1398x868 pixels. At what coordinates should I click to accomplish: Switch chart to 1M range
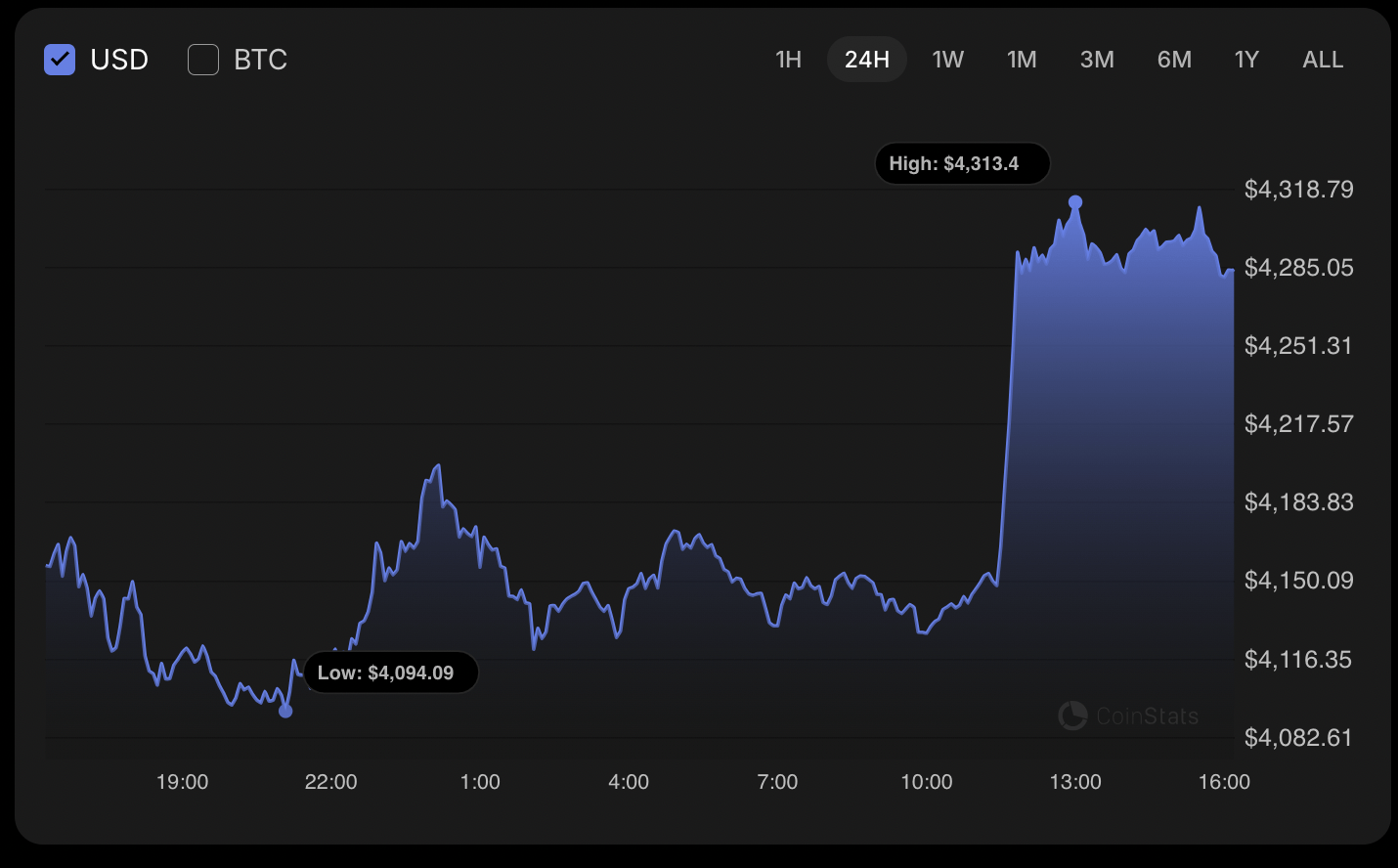click(x=1022, y=60)
